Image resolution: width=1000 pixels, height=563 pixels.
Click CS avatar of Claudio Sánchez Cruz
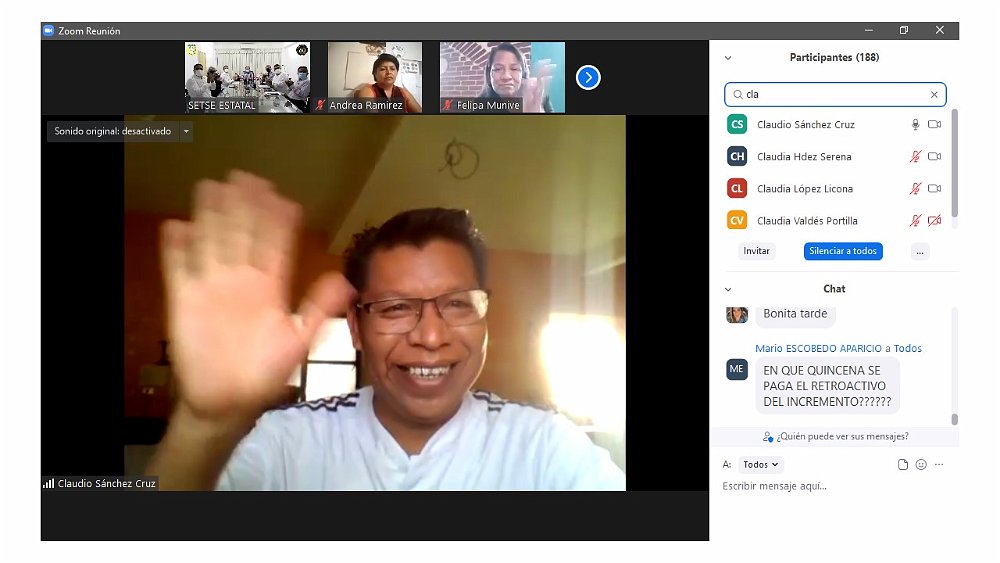coord(737,125)
